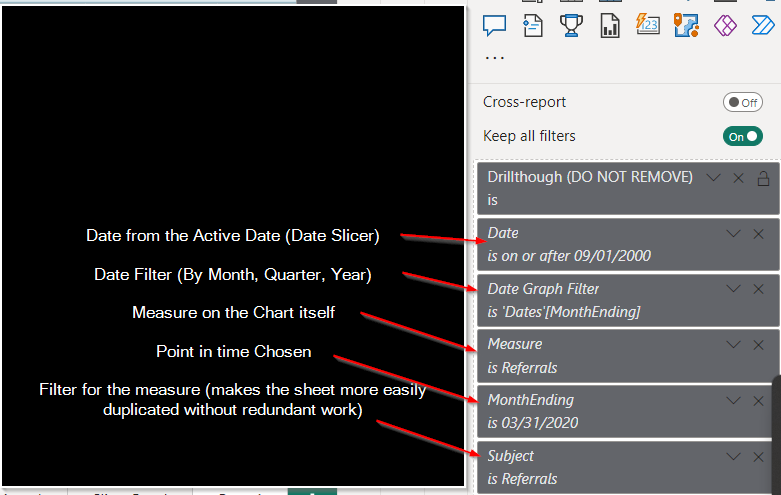Turn on the Cross-report toggle

click(743, 103)
